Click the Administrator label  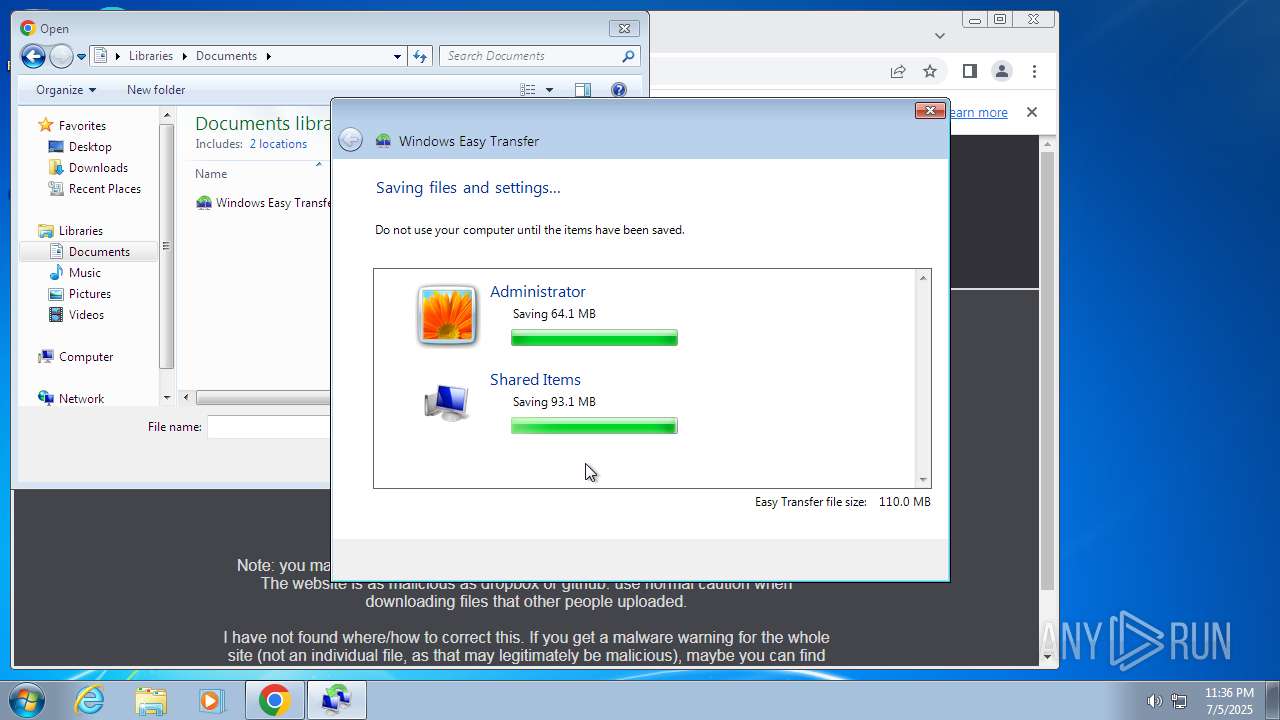pyautogui.click(x=538, y=292)
